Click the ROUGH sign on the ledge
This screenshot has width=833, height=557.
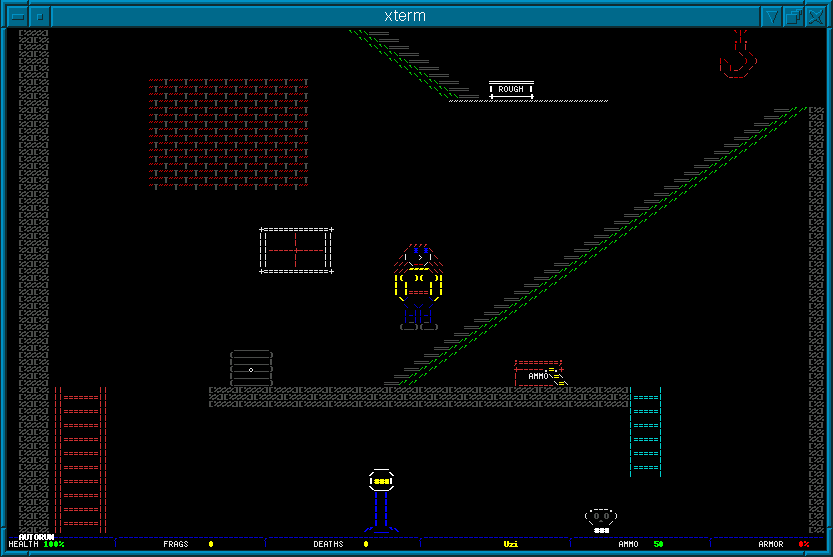[511, 90]
